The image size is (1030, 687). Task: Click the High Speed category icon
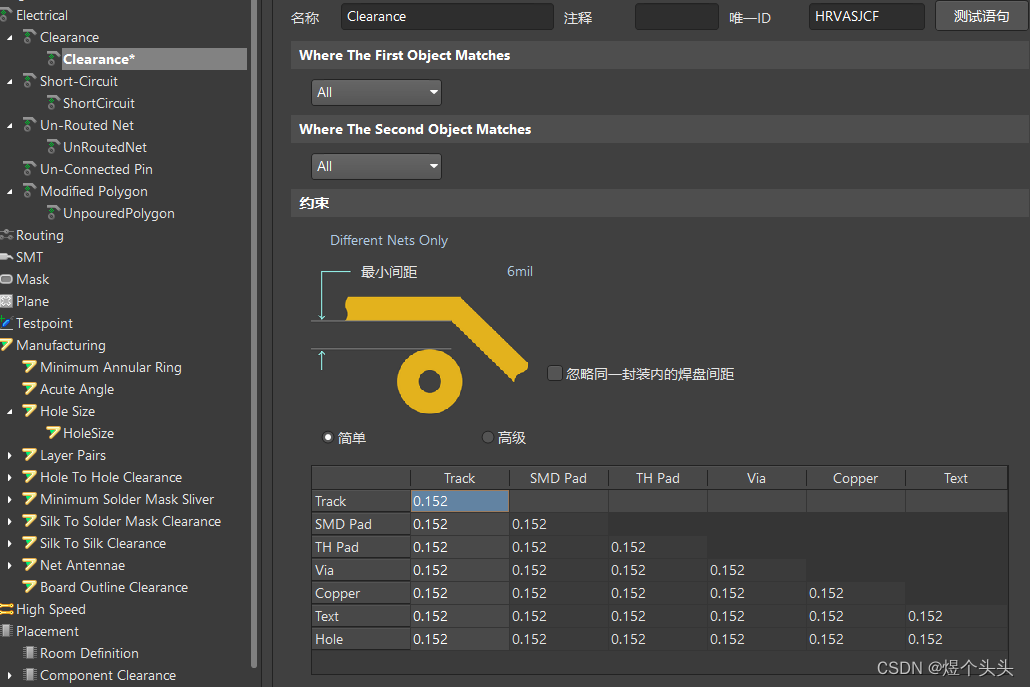click(x=7, y=609)
